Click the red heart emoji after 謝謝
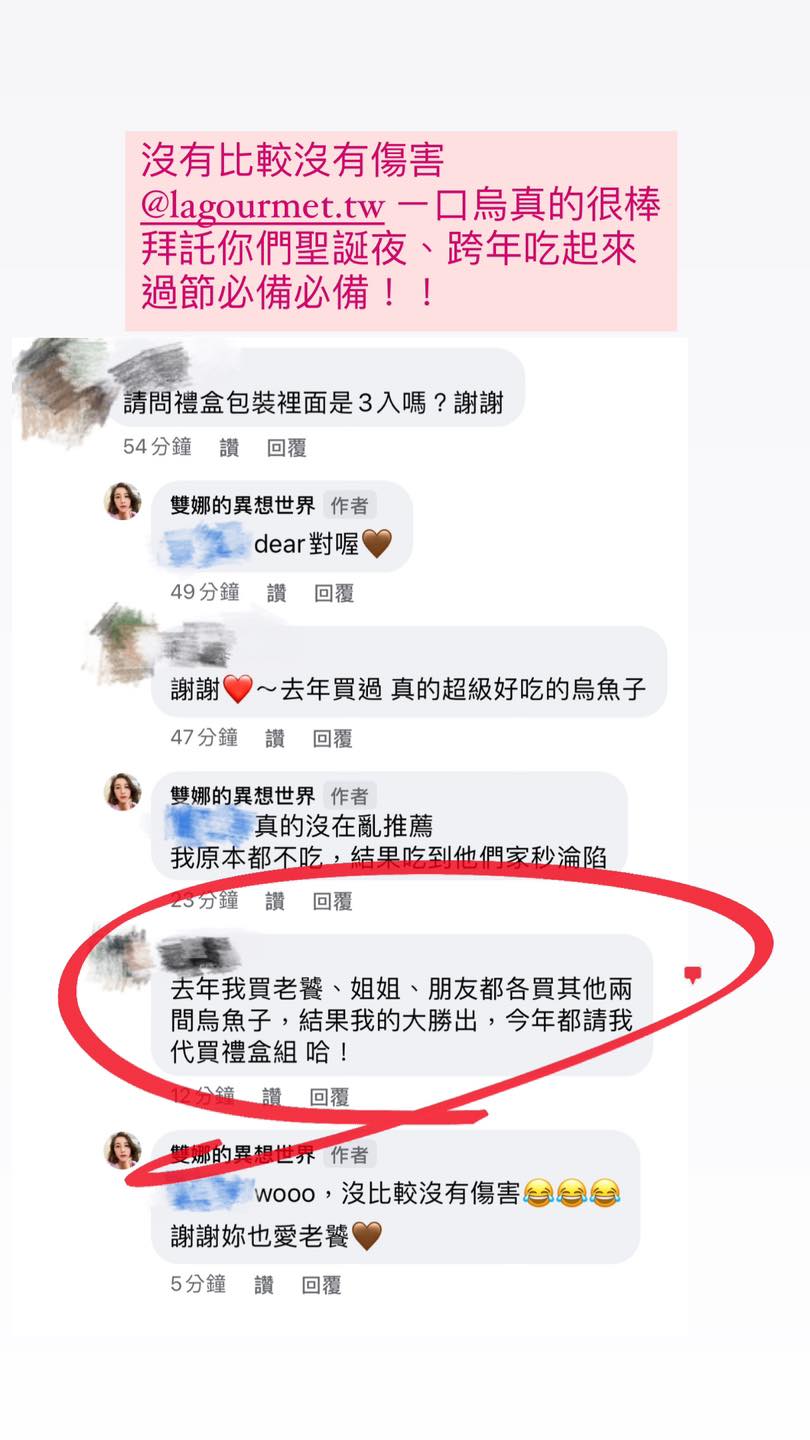The width and height of the screenshot is (810, 1440). (x=237, y=689)
